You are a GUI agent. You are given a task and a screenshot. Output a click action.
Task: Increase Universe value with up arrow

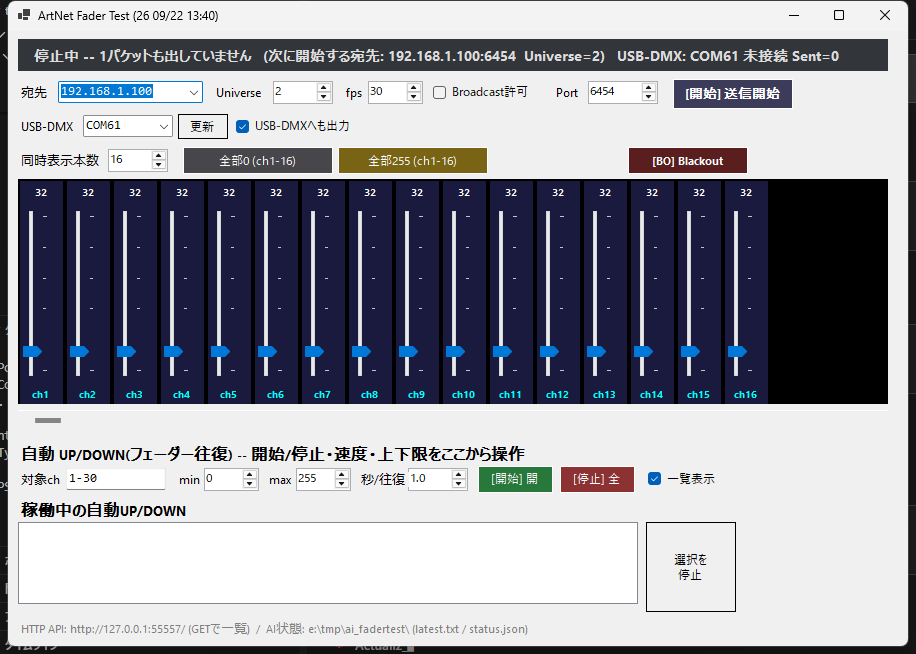[324, 87]
